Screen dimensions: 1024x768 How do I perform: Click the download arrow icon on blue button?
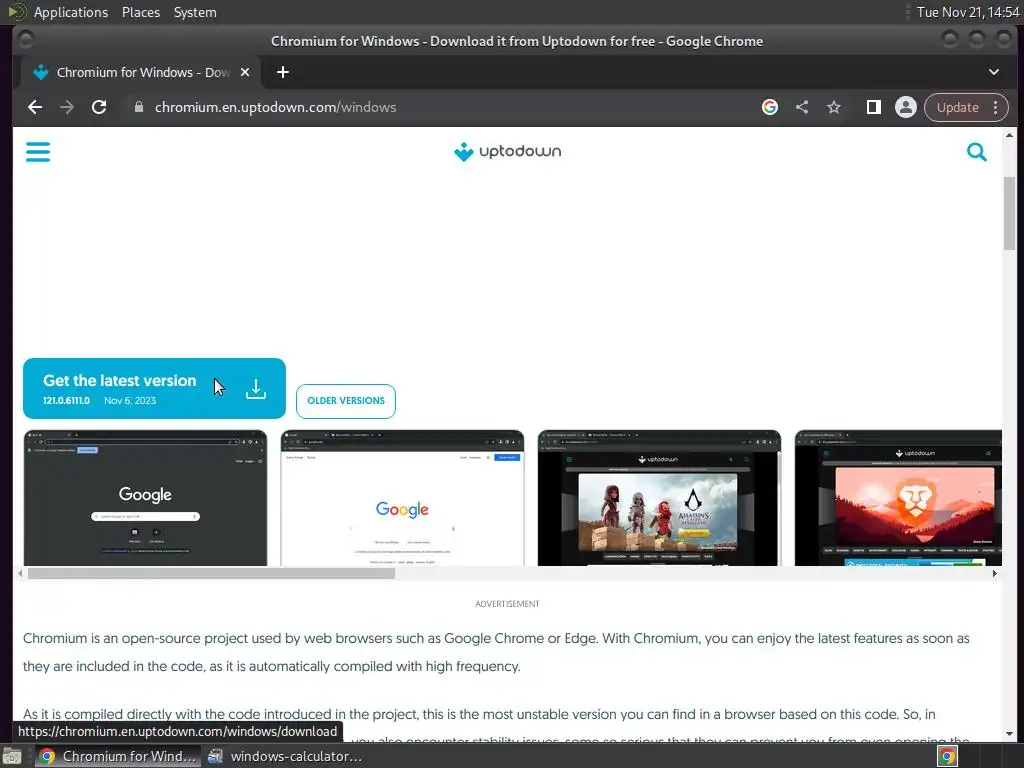256,389
